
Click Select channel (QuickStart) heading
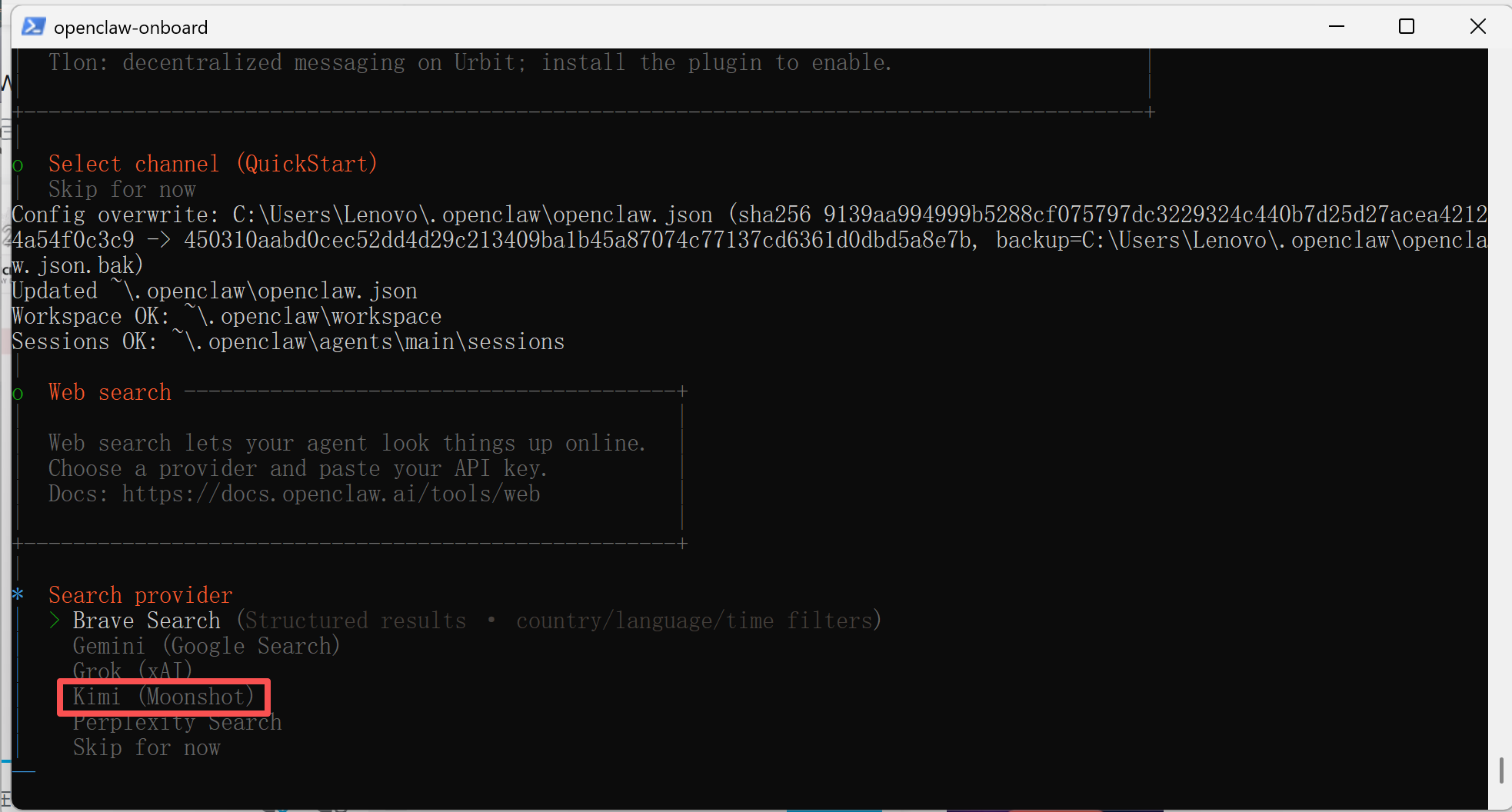point(213,164)
